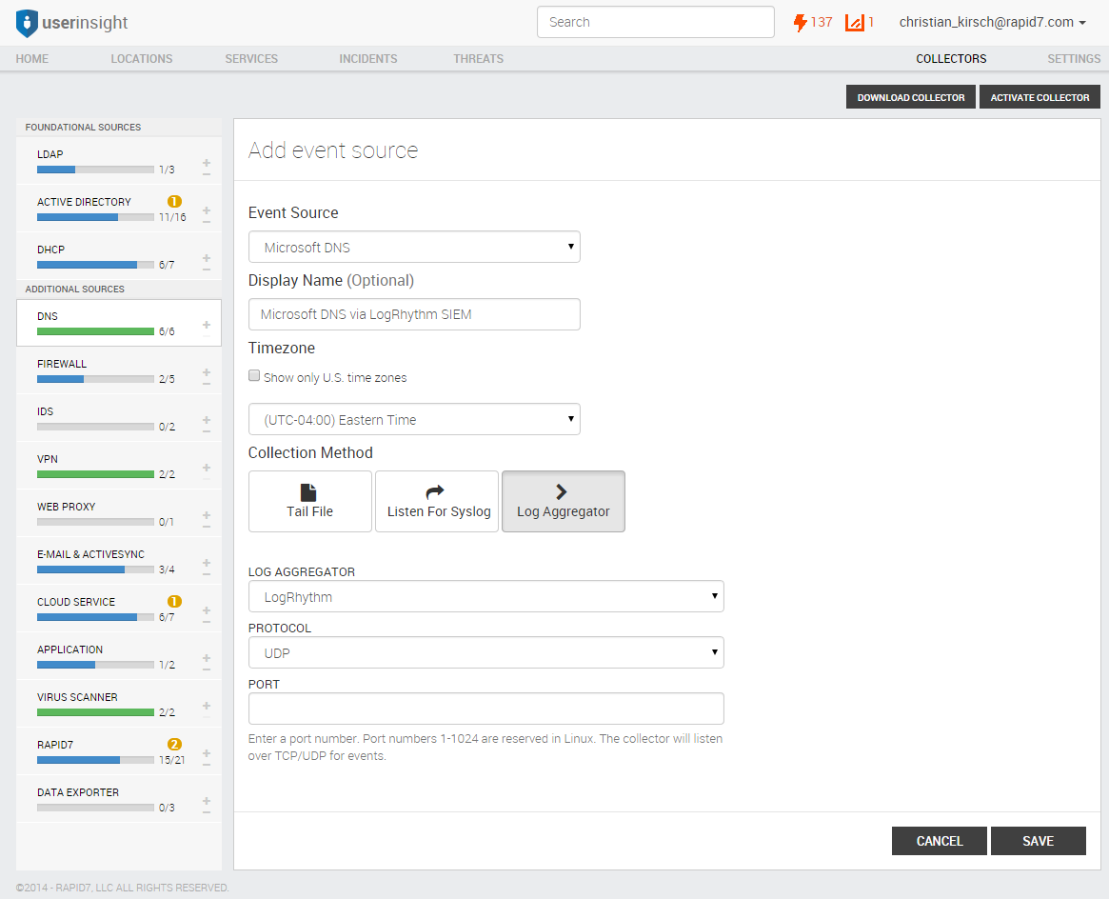
Task: Switch to the INCIDENTS tab
Action: coord(367,58)
